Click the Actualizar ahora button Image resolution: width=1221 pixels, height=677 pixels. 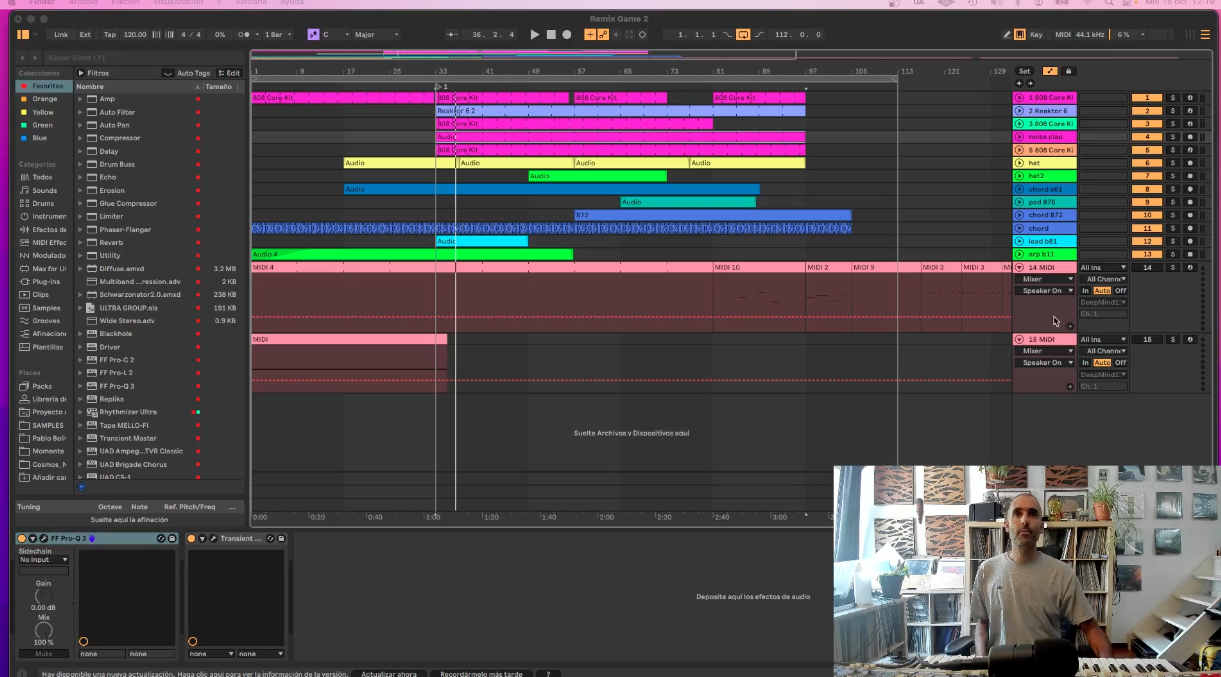click(389, 674)
